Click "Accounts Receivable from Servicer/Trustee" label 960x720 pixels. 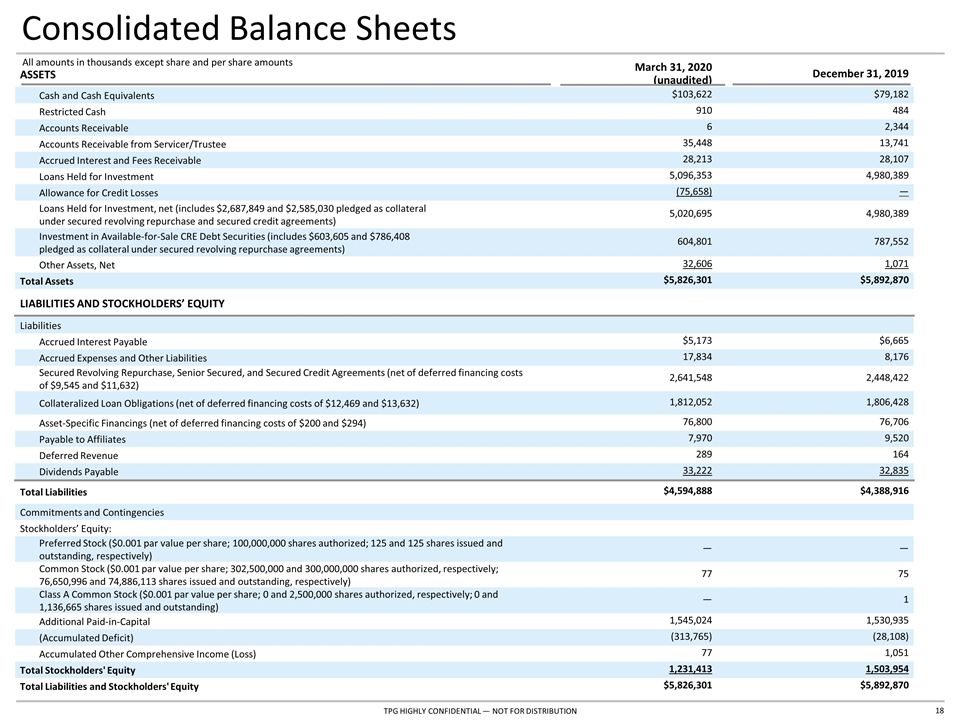pyautogui.click(x=132, y=144)
